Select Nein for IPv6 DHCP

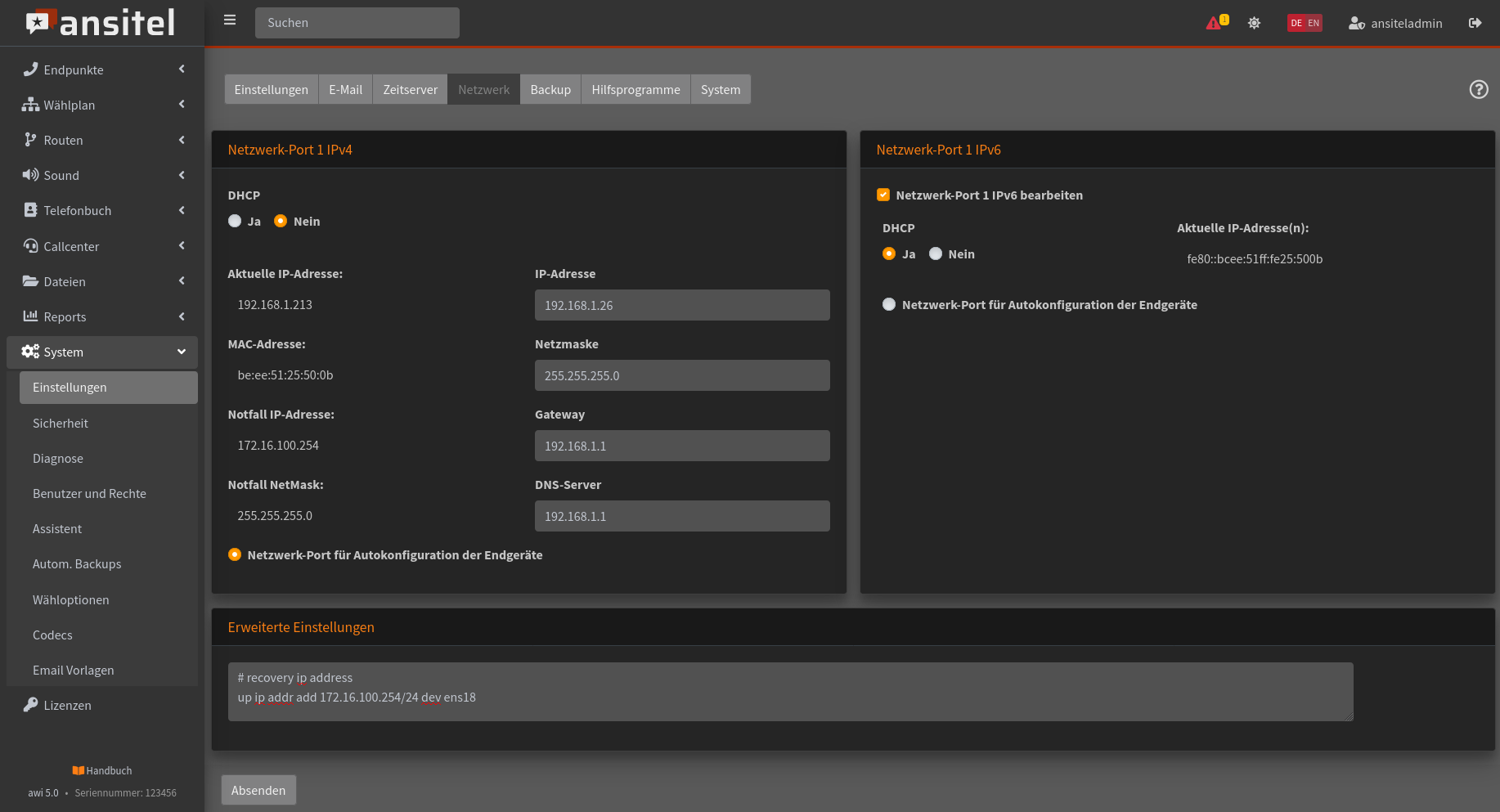coord(936,253)
